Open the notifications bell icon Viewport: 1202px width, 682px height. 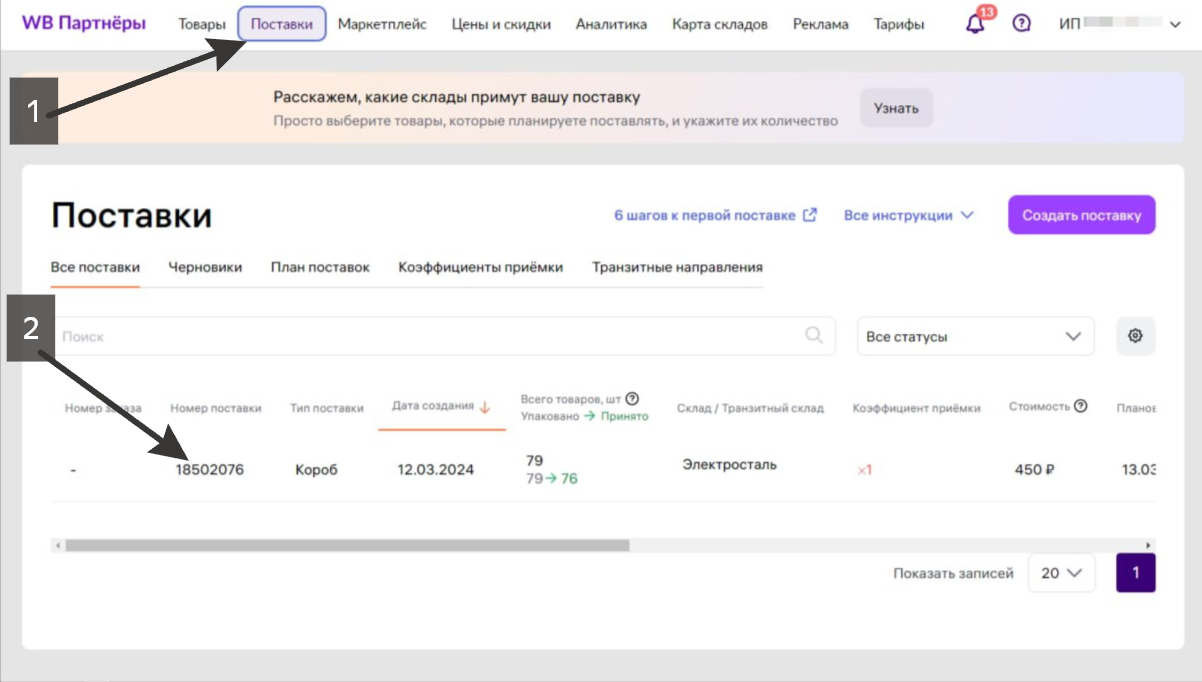975,23
